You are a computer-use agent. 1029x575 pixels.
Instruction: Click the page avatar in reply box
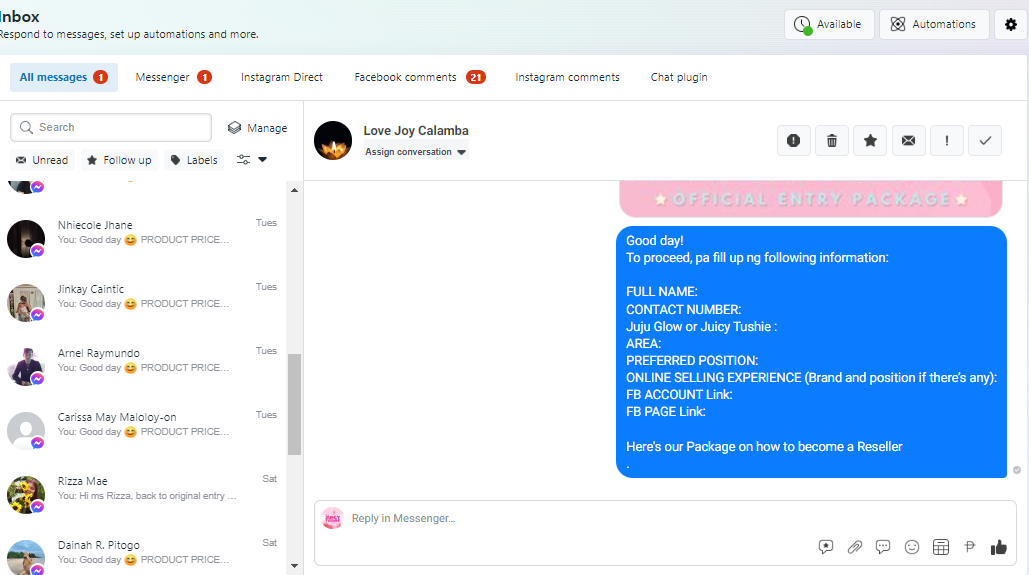(333, 519)
